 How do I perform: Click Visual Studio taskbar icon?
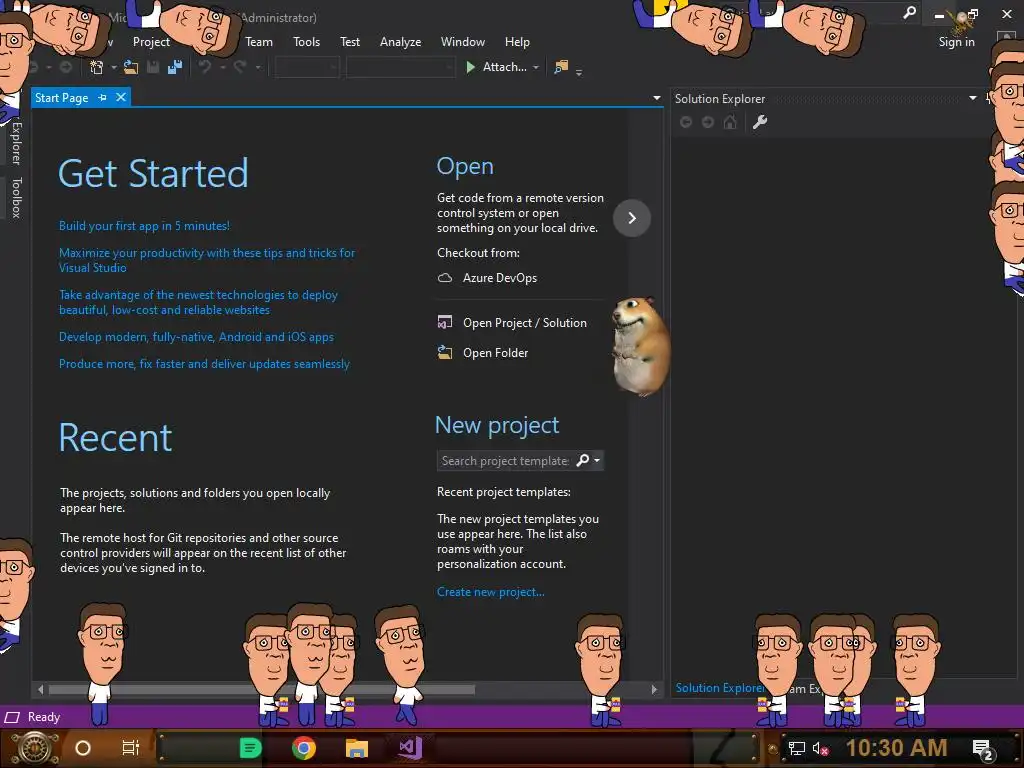coord(410,748)
